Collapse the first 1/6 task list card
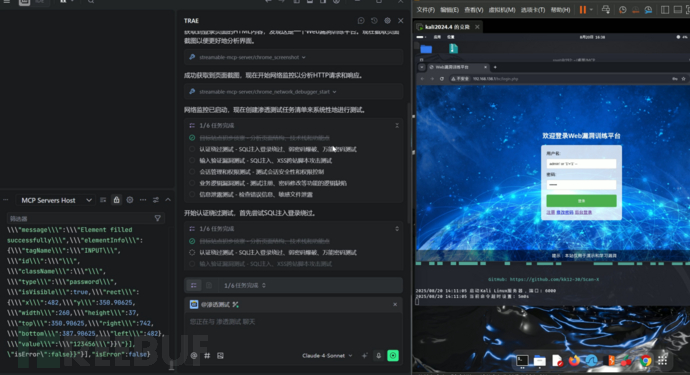690x375 pixels. (397, 125)
